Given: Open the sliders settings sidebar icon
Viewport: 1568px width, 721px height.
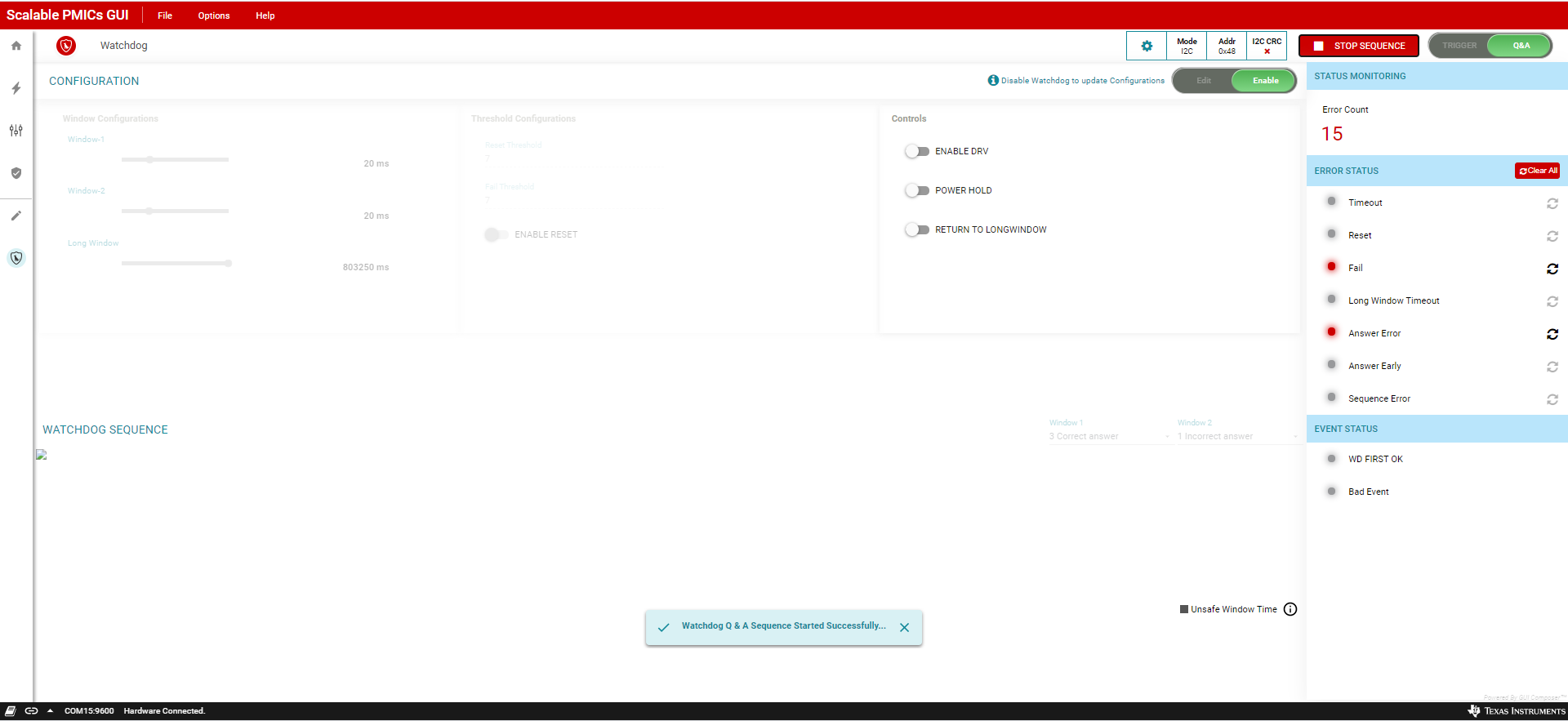Looking at the screenshot, I should pos(16,131).
